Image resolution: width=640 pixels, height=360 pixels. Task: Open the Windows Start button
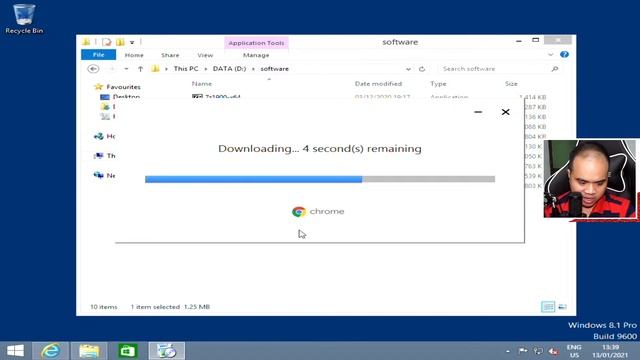16,351
